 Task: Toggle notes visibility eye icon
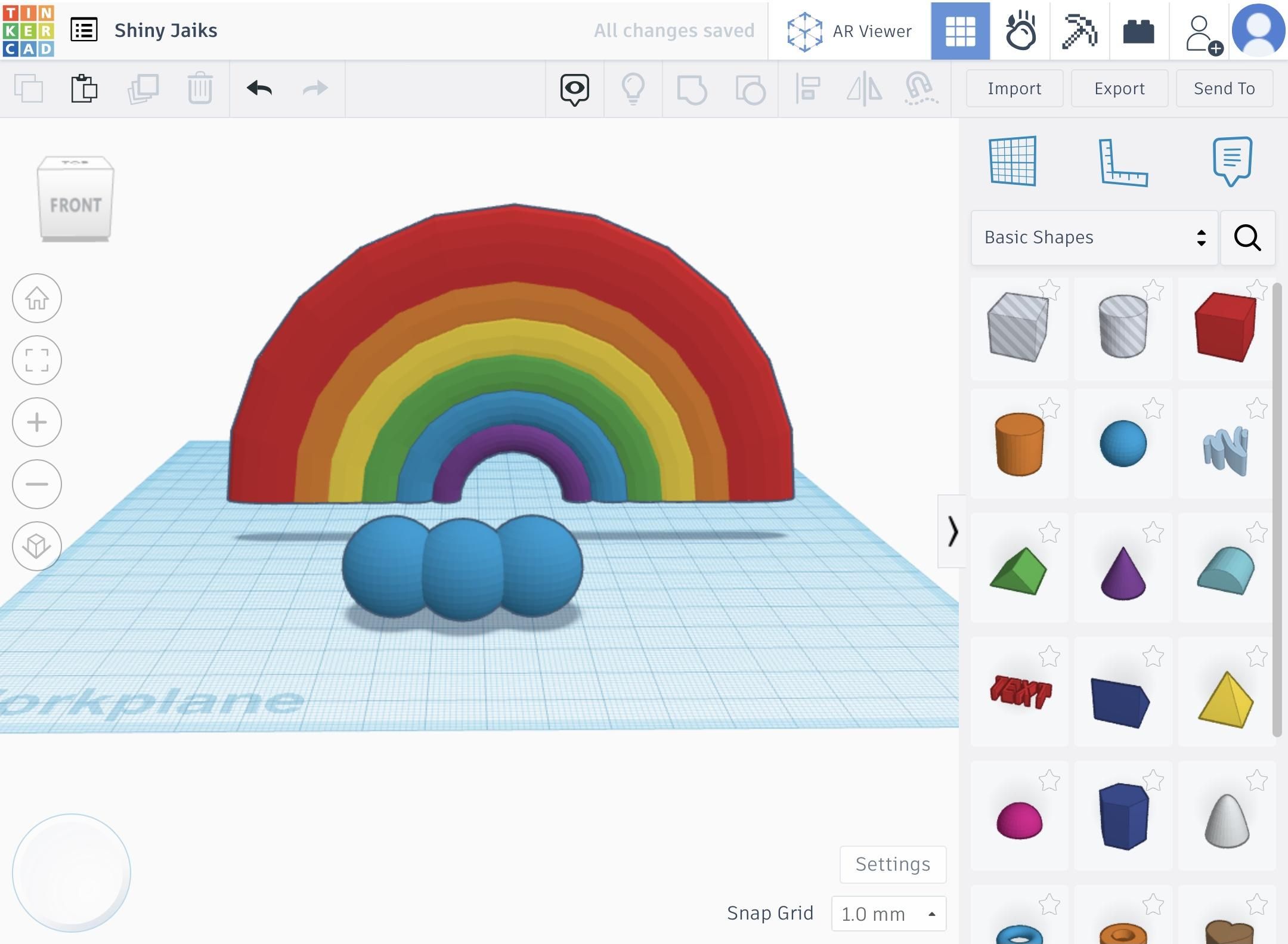pos(575,89)
